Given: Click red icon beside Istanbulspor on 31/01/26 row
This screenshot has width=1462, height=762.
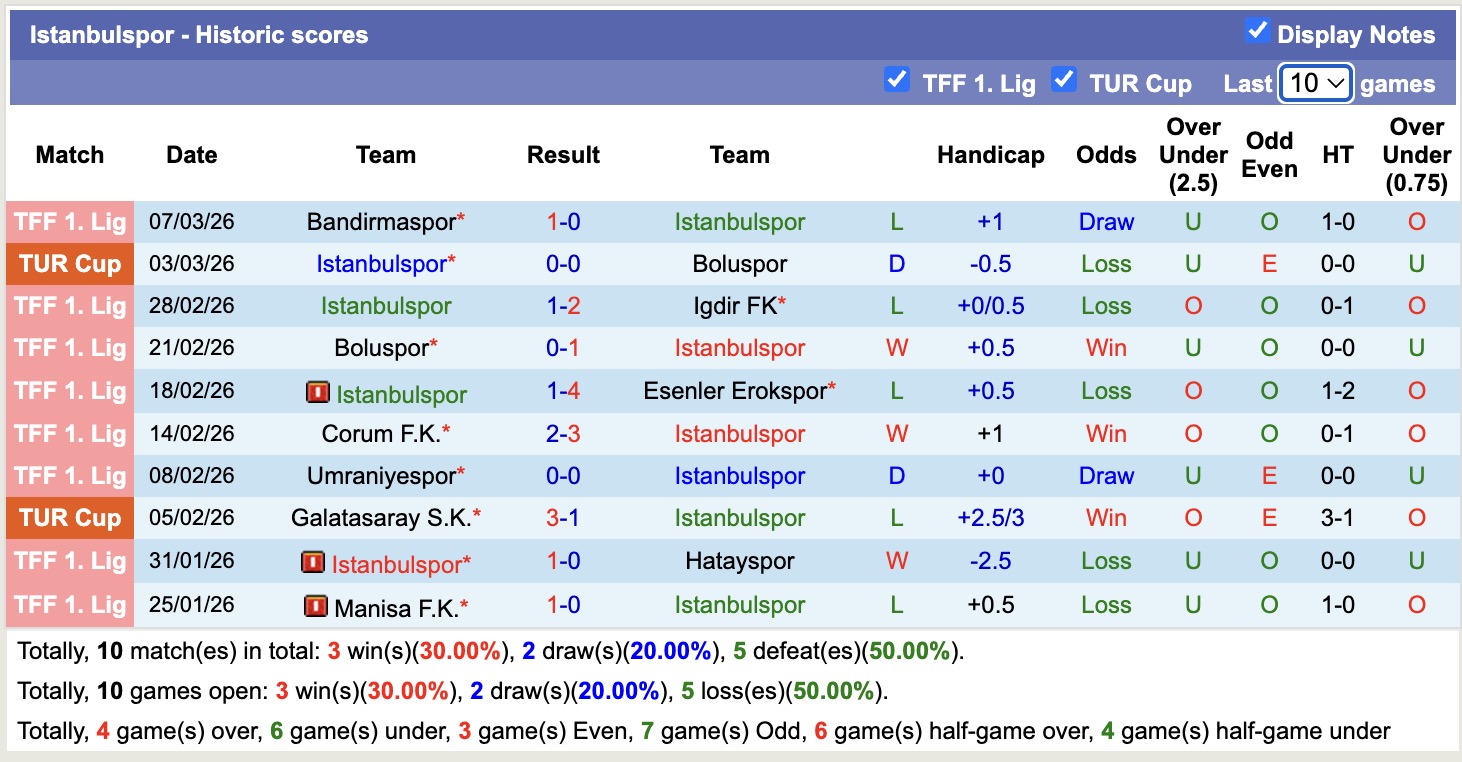Looking at the screenshot, I should click(x=313, y=563).
